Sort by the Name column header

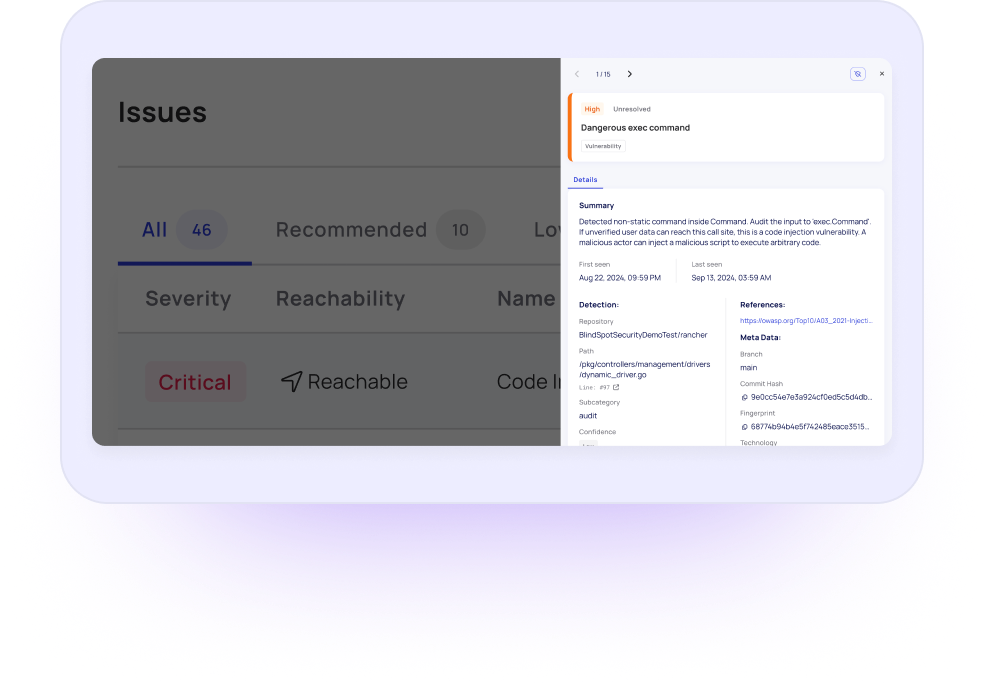coord(525,299)
